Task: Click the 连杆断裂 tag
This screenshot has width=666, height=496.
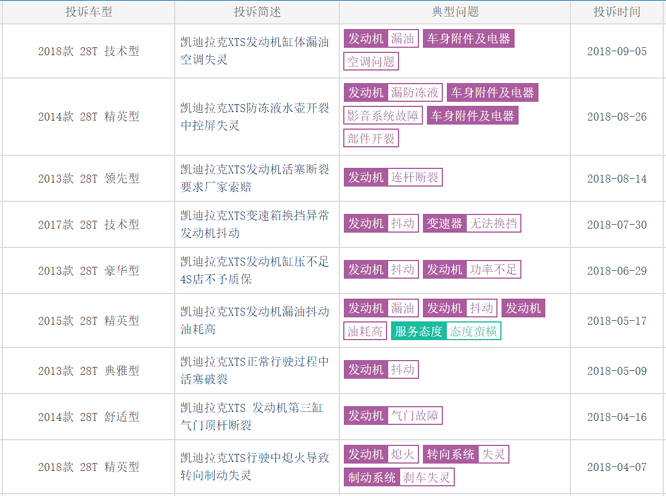Action: click(x=415, y=178)
